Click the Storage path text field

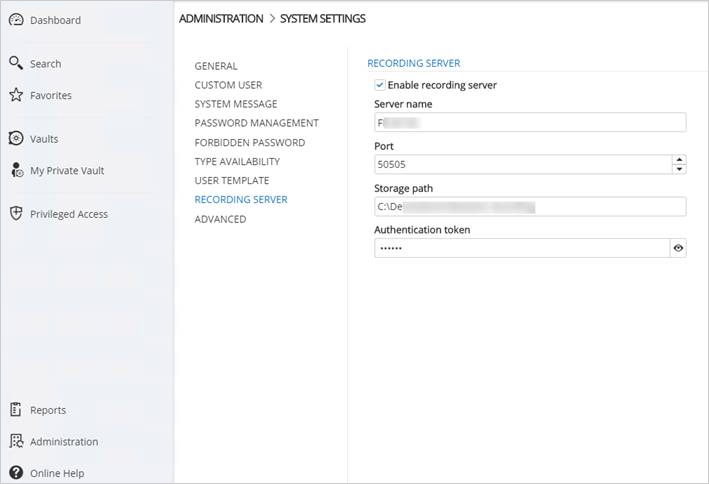coord(530,207)
